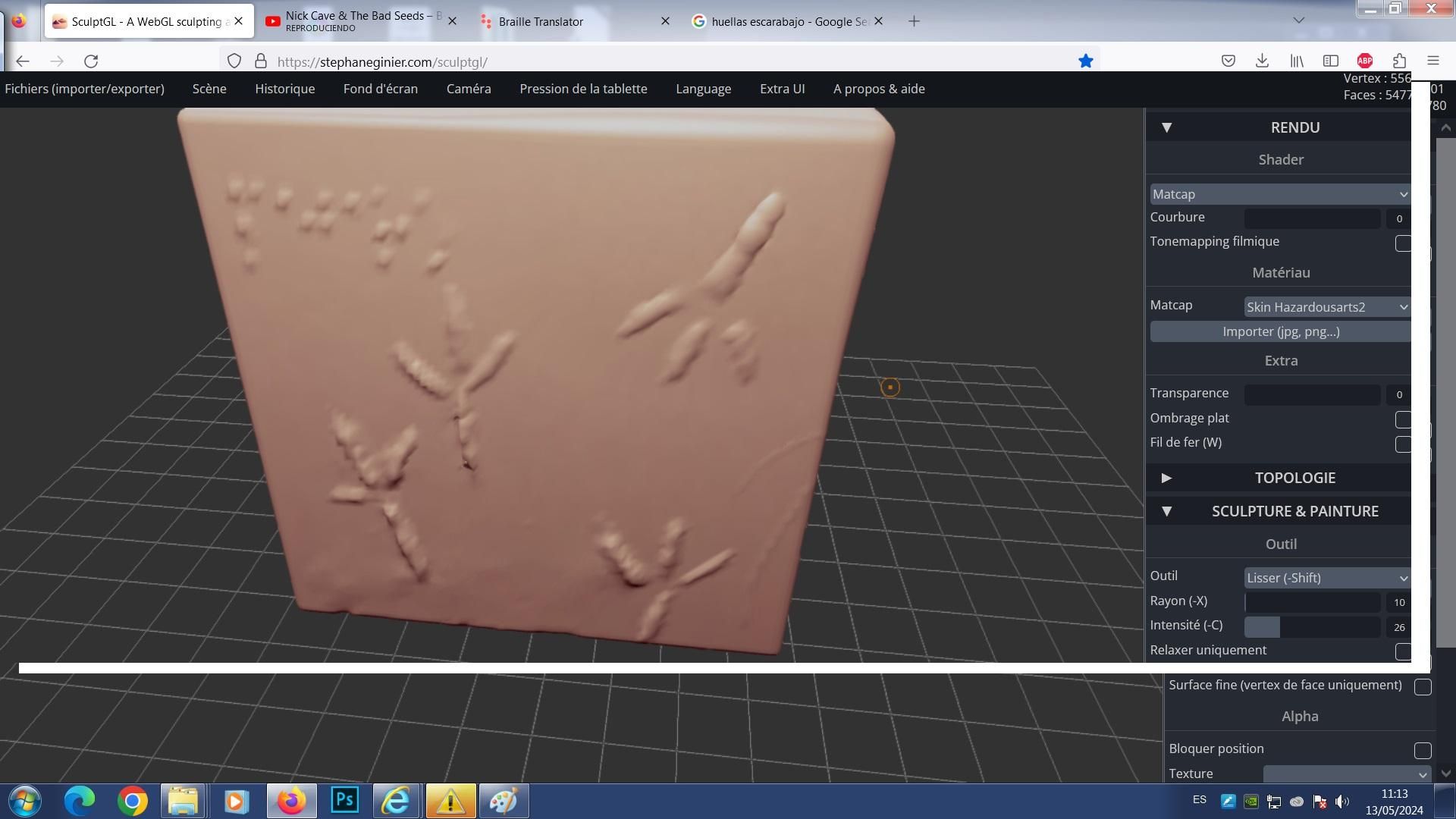Click the Adblock Plus extension icon
The height and width of the screenshot is (819, 1456).
pyautogui.click(x=1364, y=61)
